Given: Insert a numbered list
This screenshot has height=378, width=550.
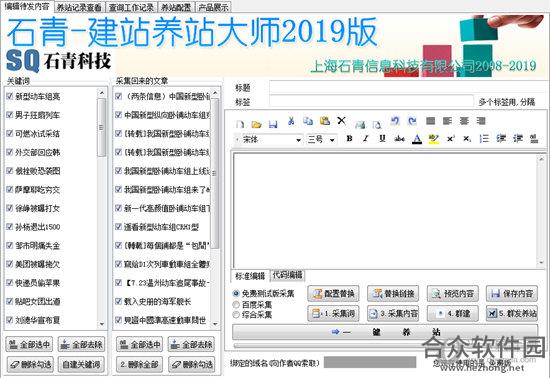Looking at the screenshot, I should click(484, 139).
